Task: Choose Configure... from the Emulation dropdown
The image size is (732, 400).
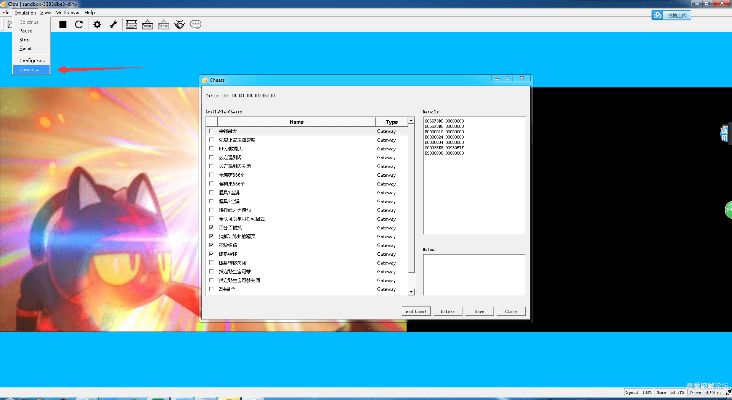Action: tap(31, 60)
